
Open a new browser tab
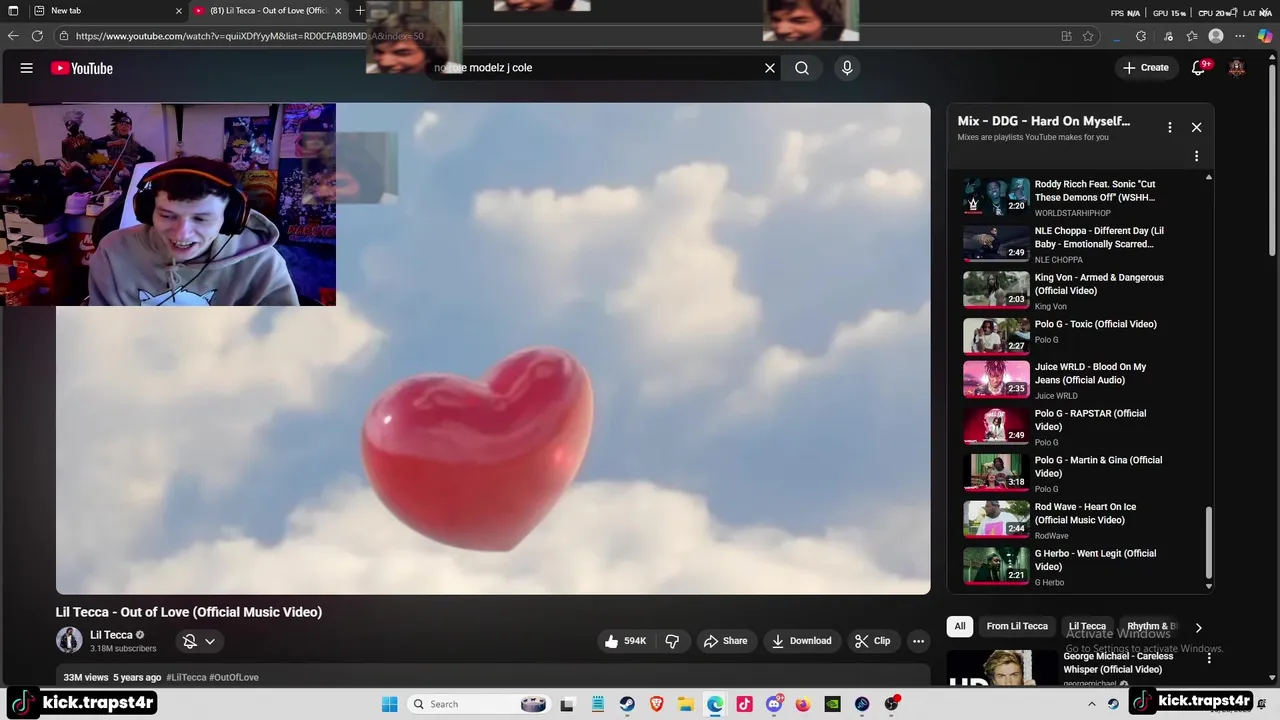tap(360, 11)
